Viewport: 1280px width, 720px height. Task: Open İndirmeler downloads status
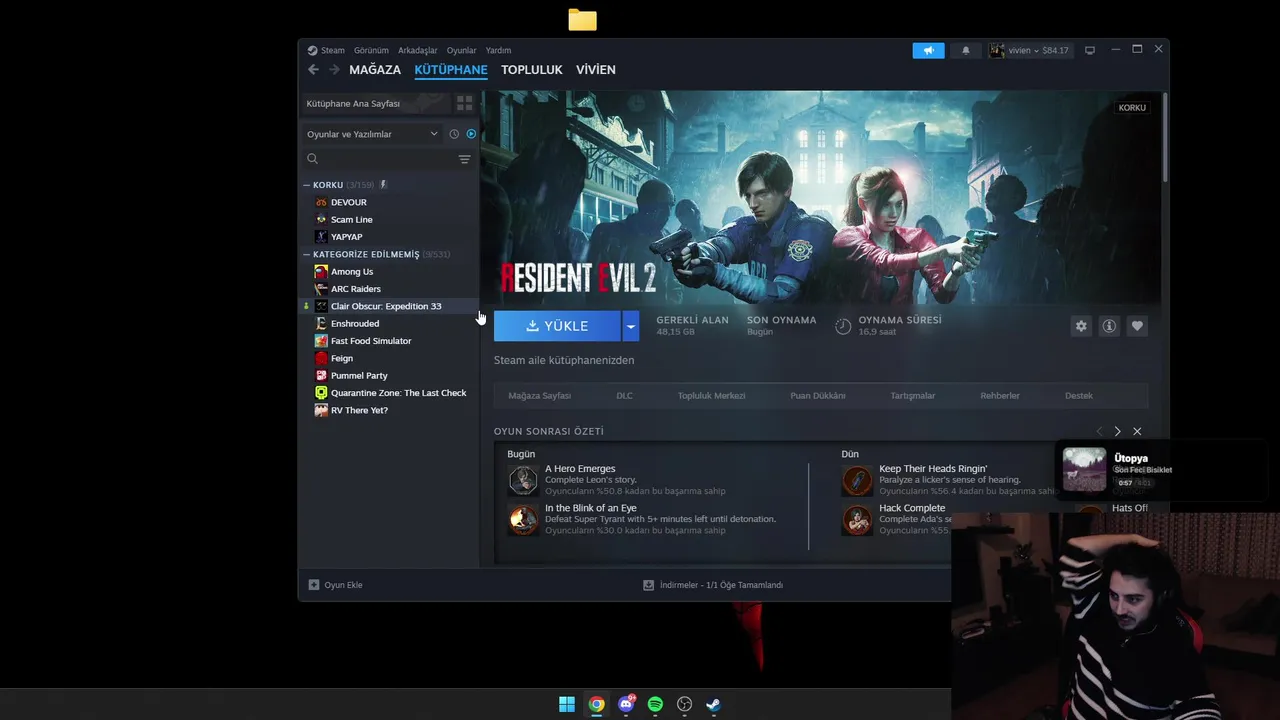coord(713,585)
